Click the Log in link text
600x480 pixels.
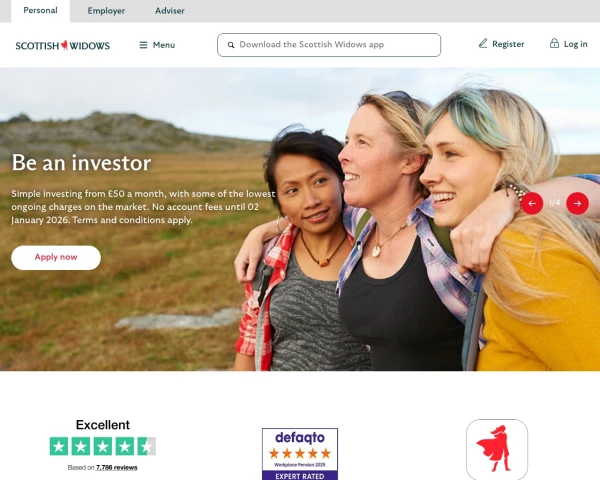(x=576, y=44)
